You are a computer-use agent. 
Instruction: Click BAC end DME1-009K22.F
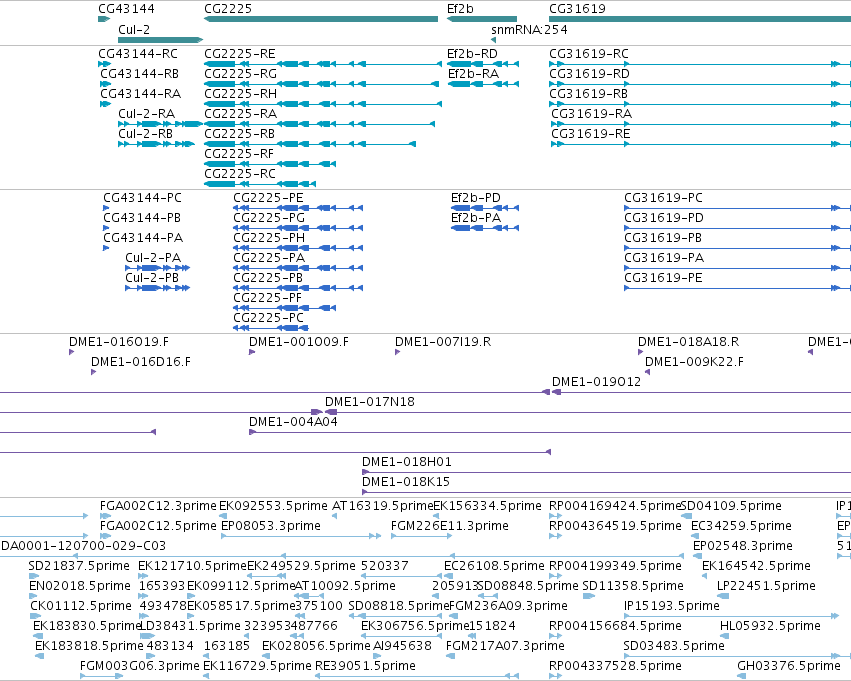[x=694, y=362]
